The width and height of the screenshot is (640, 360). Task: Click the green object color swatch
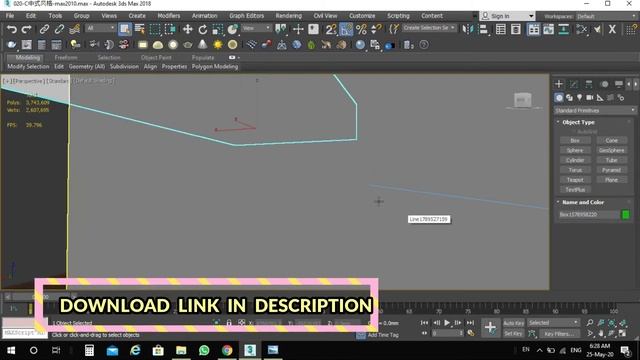coord(625,214)
